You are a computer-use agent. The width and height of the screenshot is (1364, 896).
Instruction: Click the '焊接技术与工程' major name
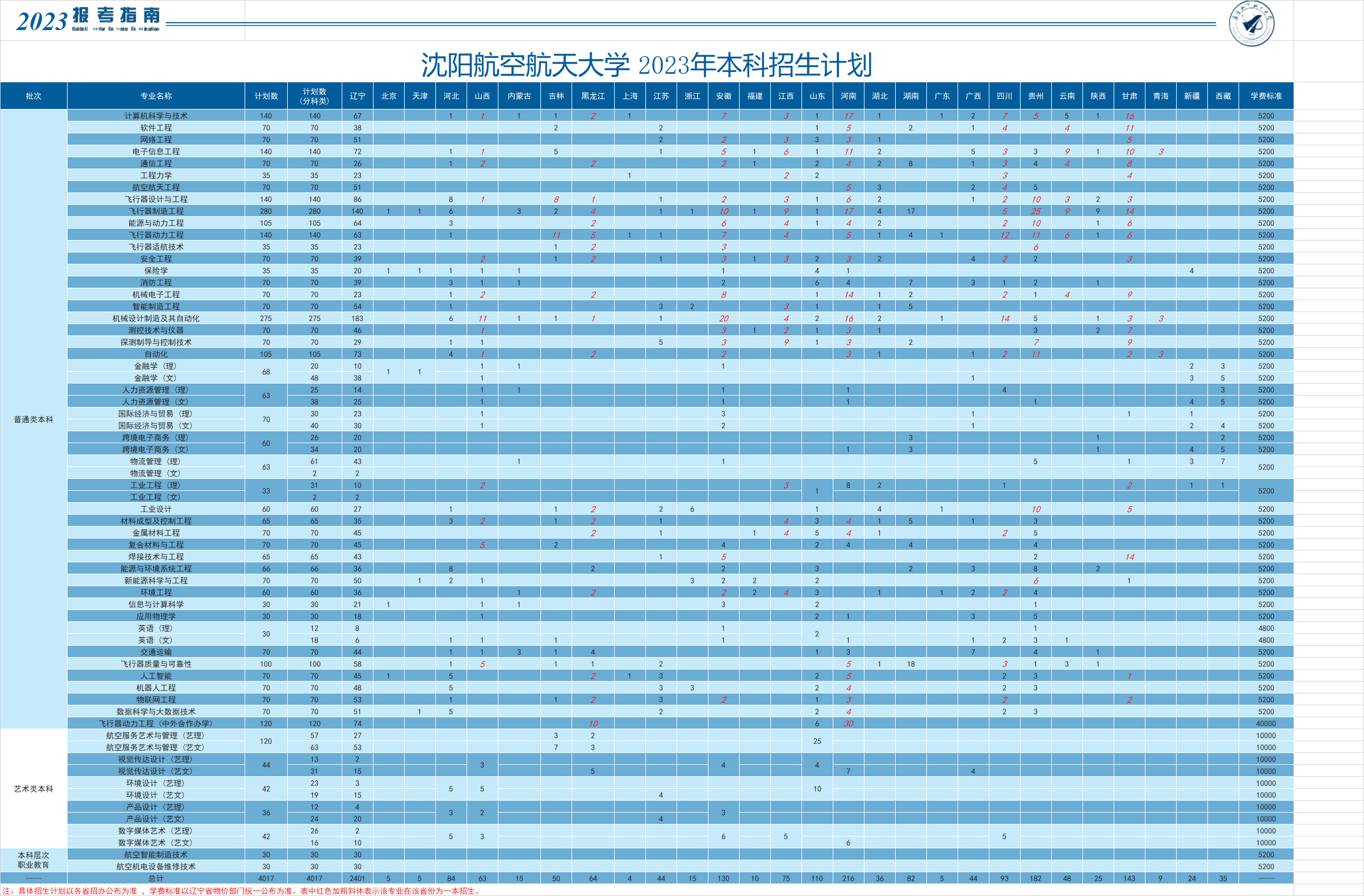156,557
